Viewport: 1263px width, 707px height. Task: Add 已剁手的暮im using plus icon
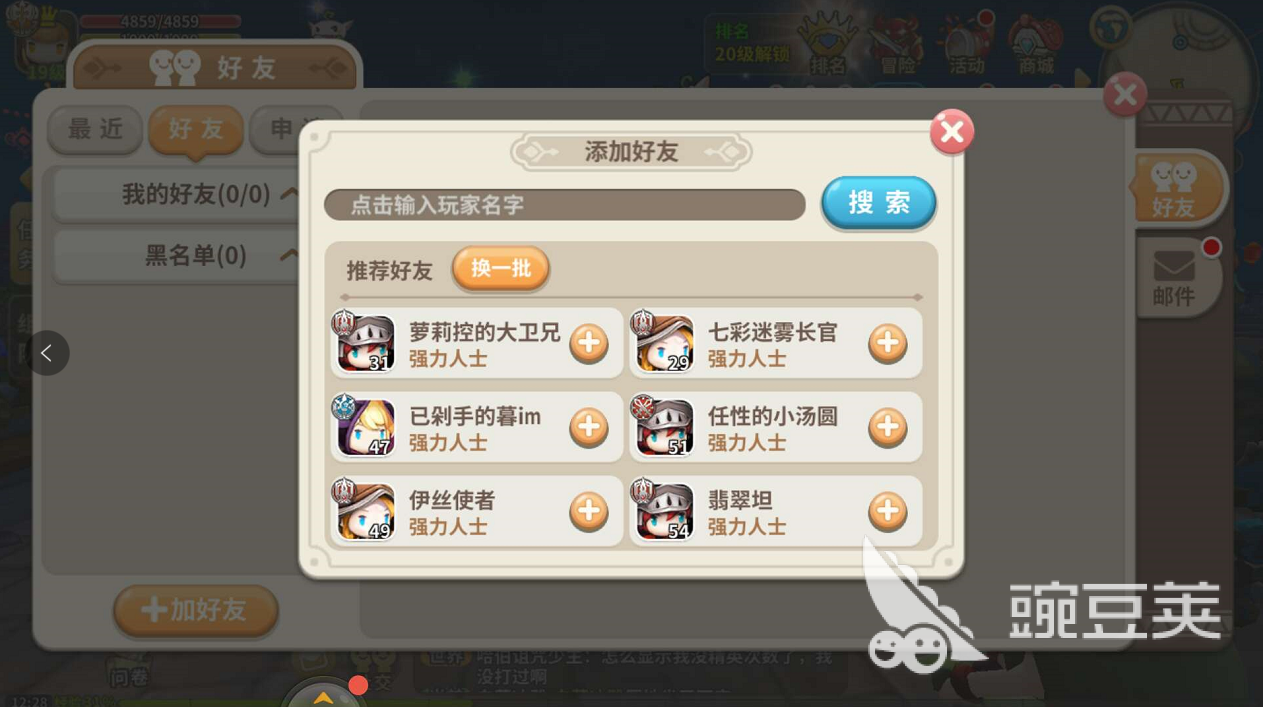[589, 428]
